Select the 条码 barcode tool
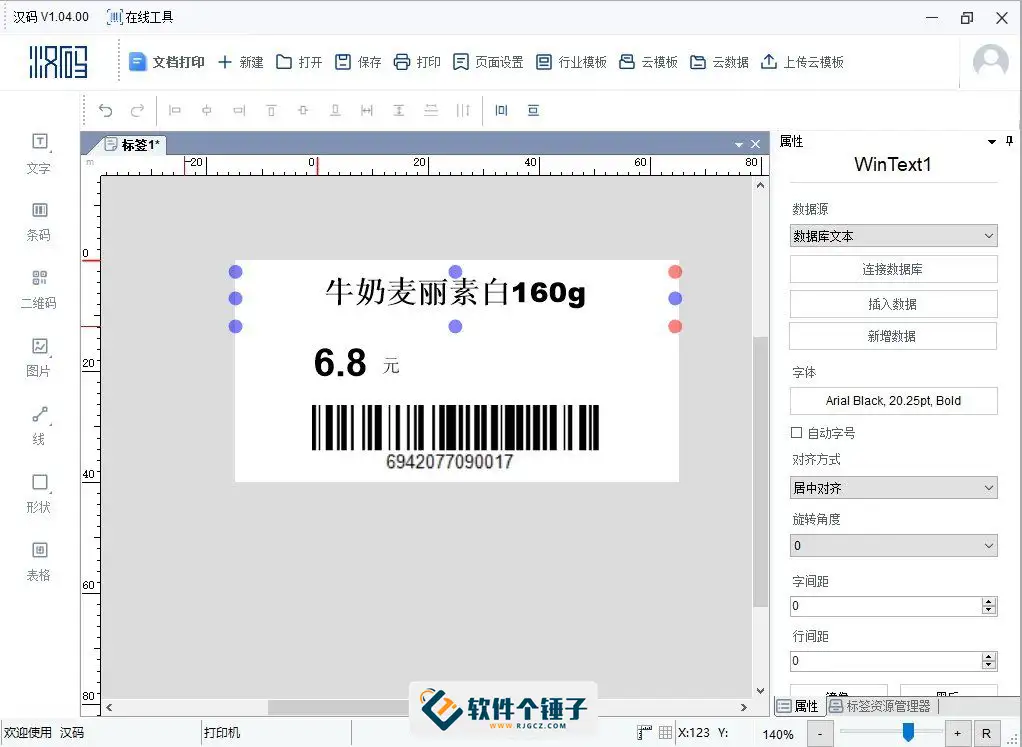 [x=39, y=221]
